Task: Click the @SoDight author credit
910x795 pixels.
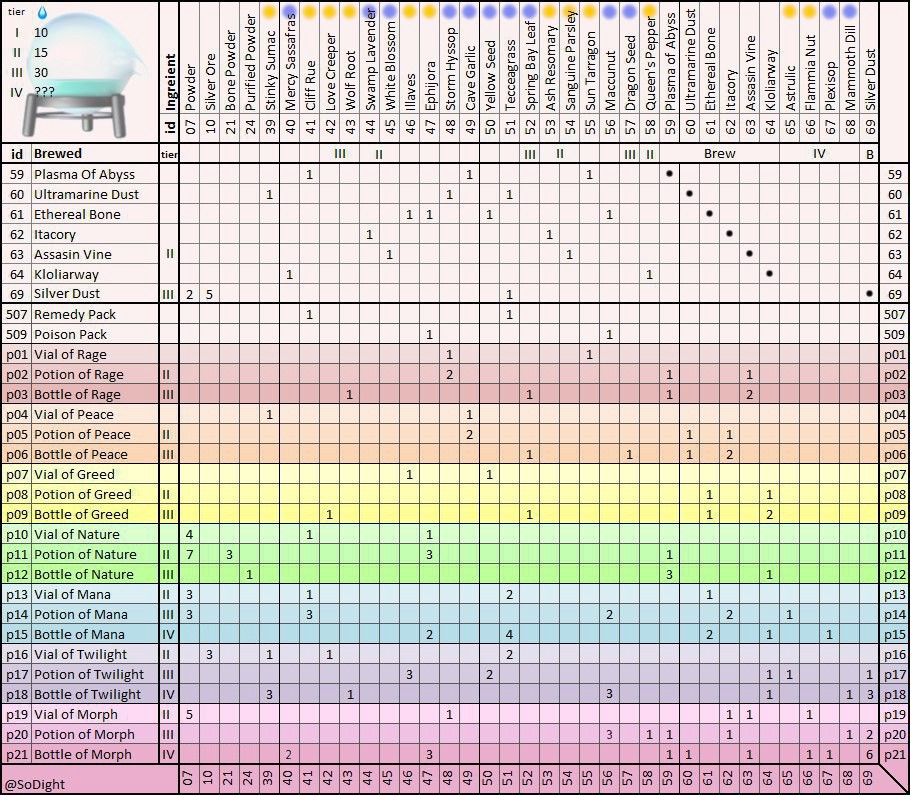Action: (x=35, y=784)
